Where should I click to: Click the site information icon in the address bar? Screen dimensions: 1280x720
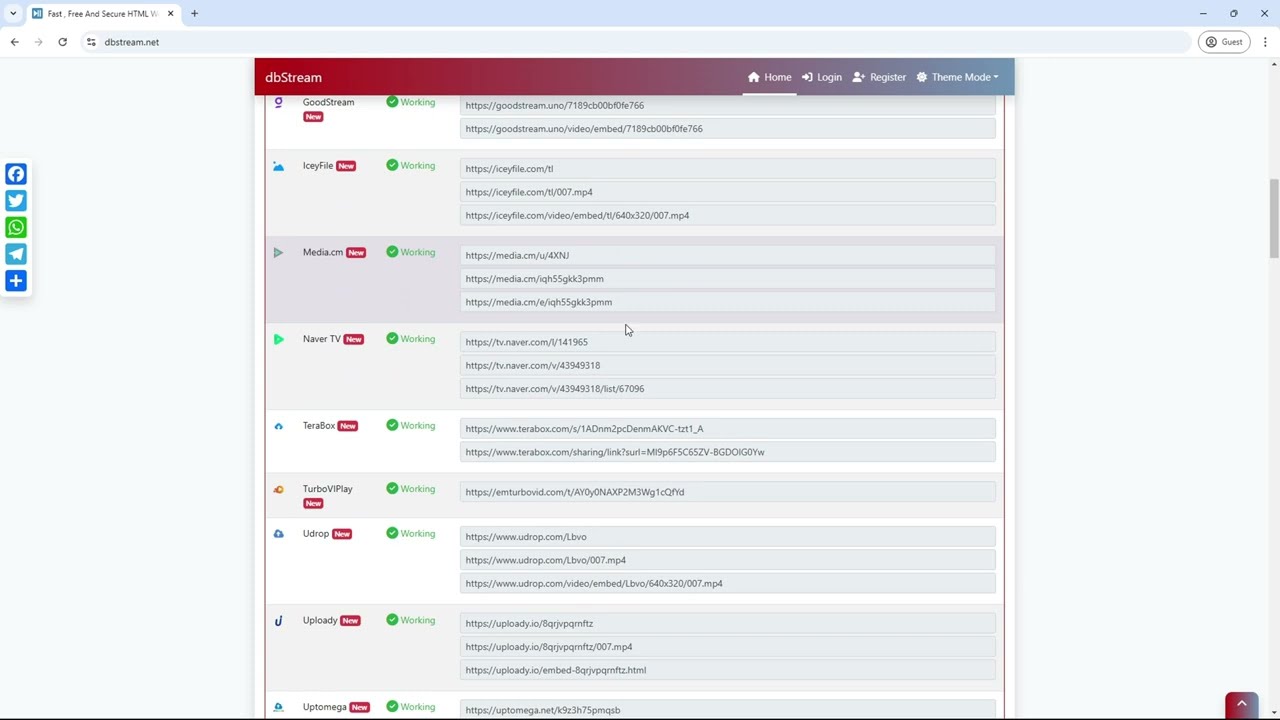point(91,42)
